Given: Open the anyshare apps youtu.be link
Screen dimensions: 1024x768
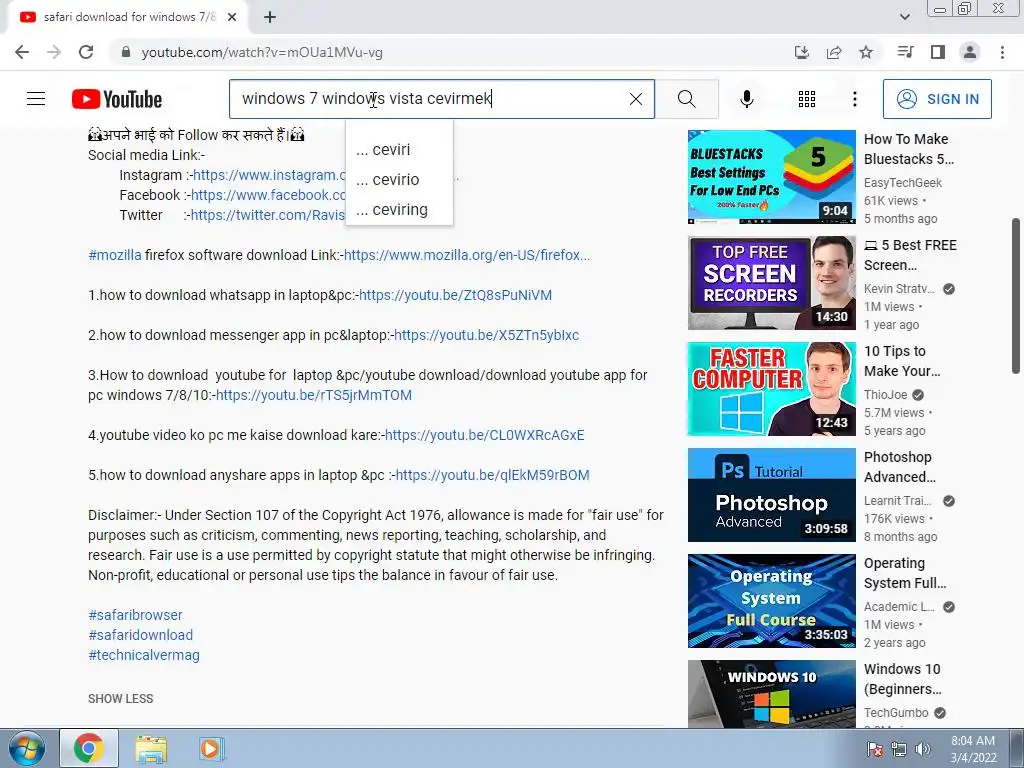Looking at the screenshot, I should pyautogui.click(x=492, y=475).
